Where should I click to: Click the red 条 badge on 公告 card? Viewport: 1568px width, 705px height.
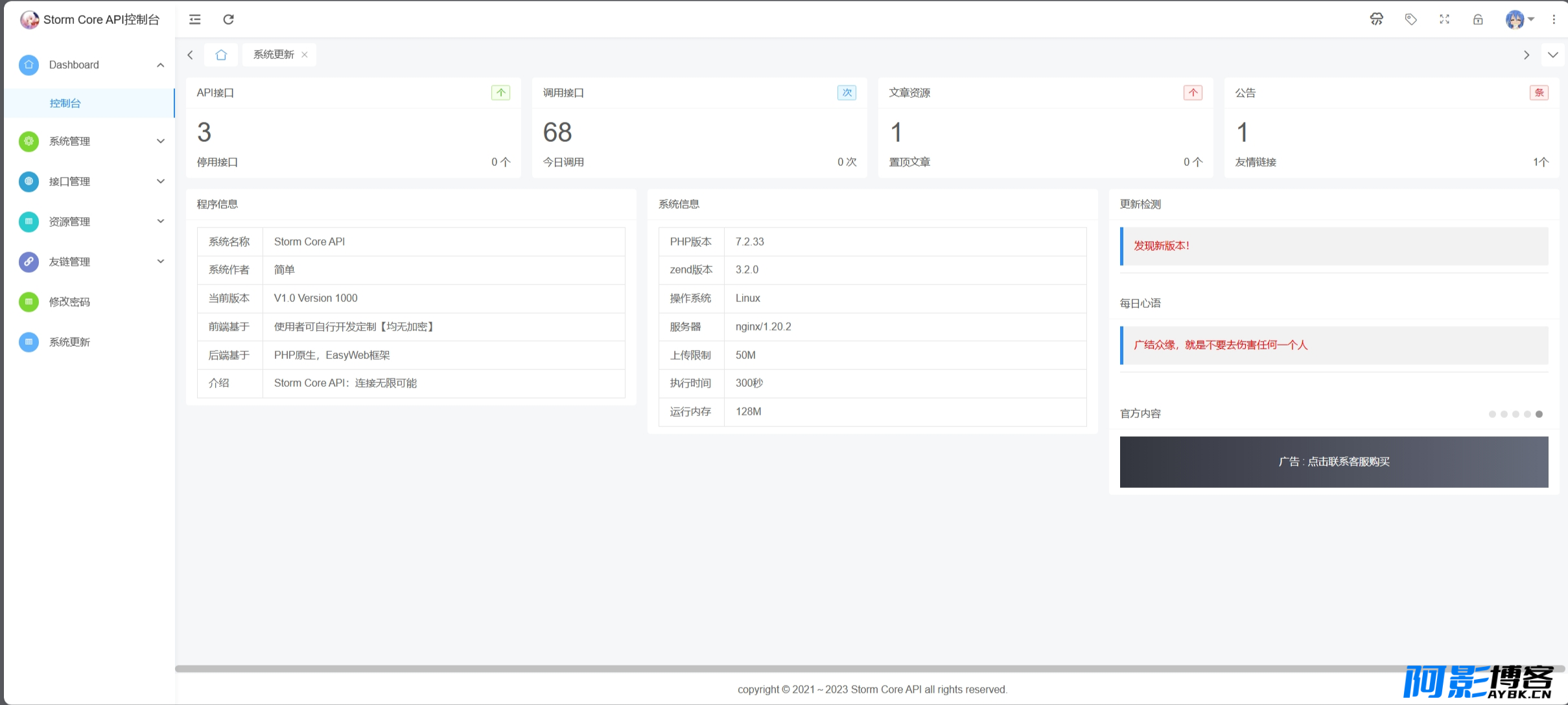(x=1539, y=93)
